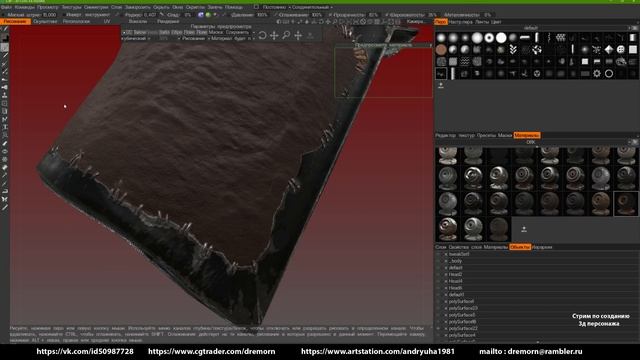Toggle visibility of polySurface23 object
This screenshot has width=640, height=360.
[x=439, y=308]
